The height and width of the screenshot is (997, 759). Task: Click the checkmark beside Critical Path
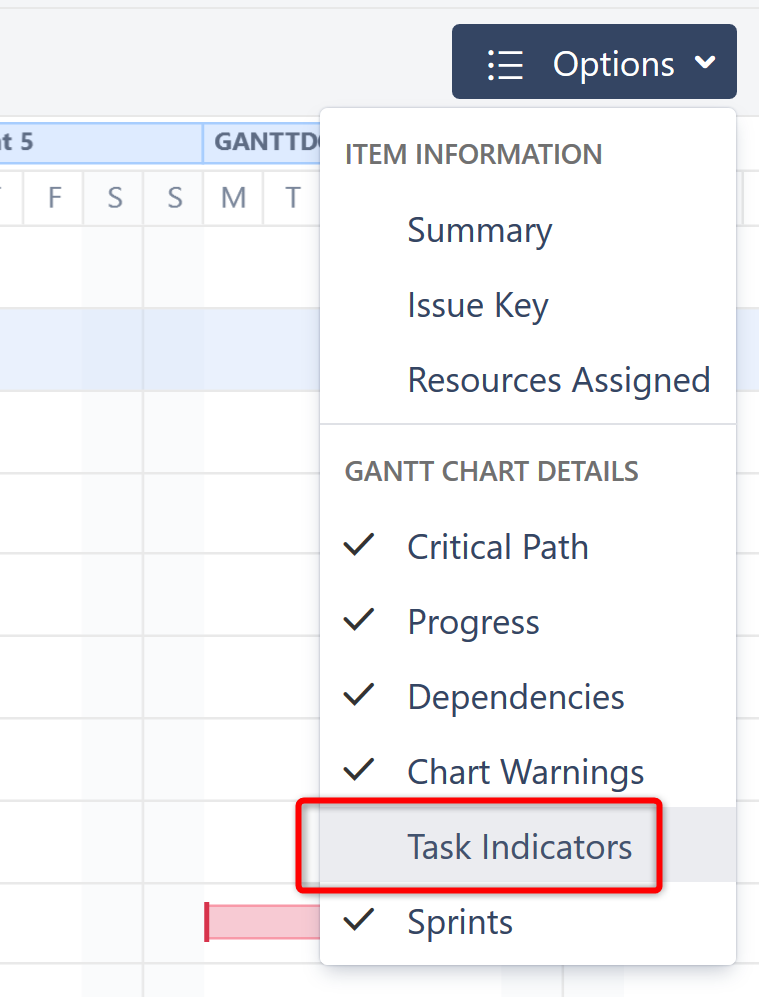pos(359,545)
